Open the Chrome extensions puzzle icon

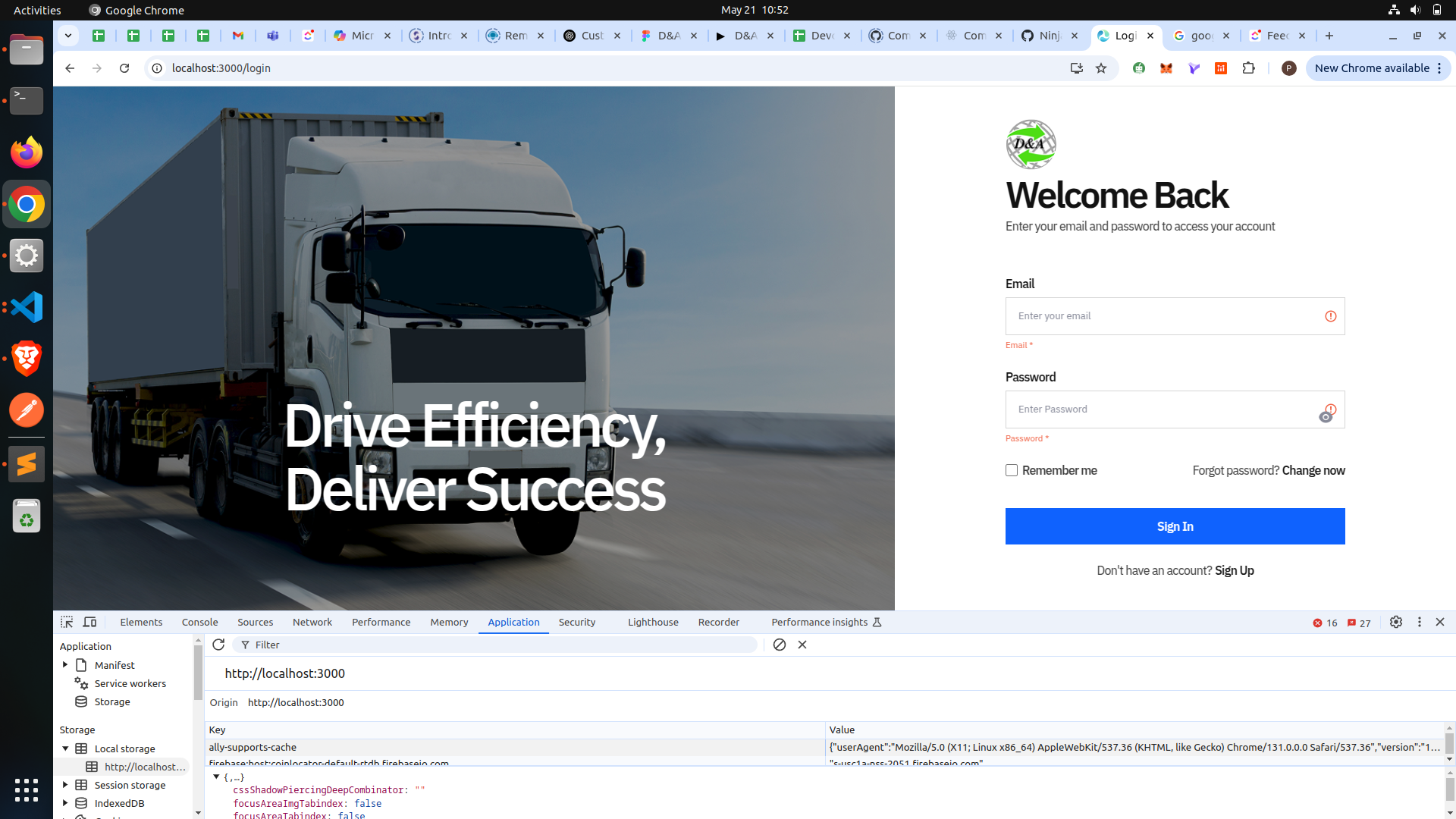pyautogui.click(x=1248, y=68)
